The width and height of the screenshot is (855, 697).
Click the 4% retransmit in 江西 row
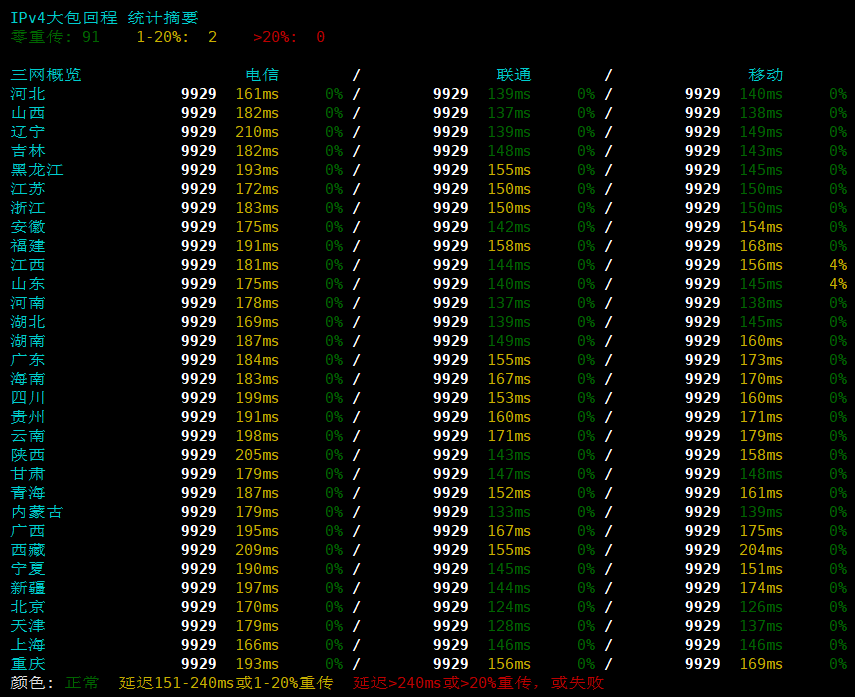(838, 265)
